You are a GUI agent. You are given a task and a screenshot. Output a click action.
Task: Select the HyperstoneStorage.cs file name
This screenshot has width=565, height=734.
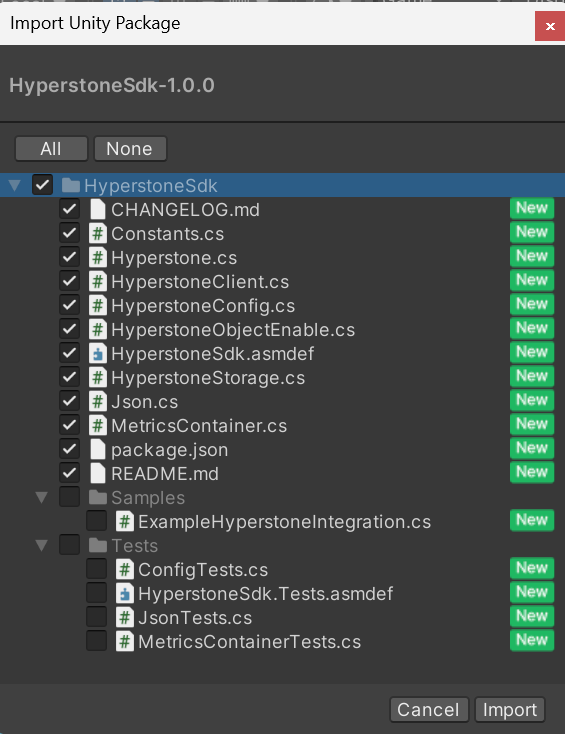tap(208, 378)
